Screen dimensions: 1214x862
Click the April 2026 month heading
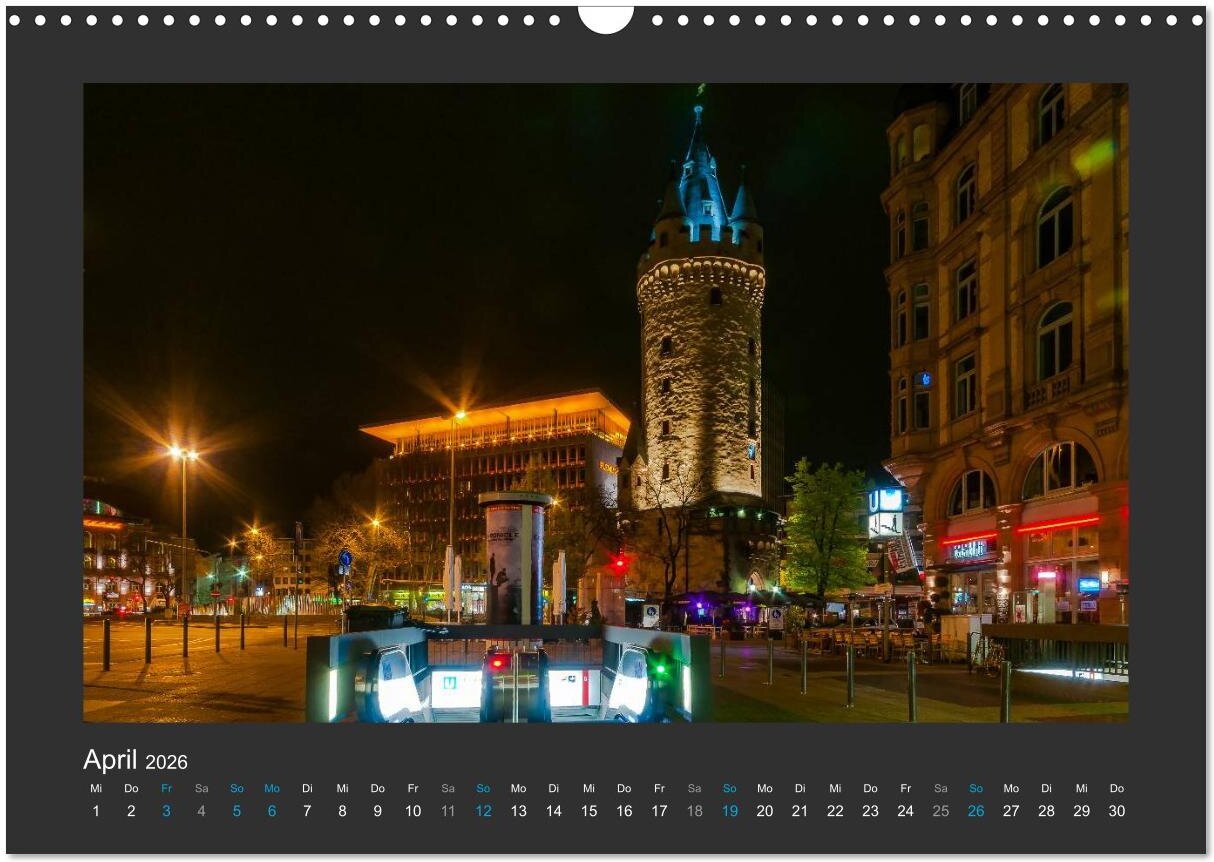point(135,761)
